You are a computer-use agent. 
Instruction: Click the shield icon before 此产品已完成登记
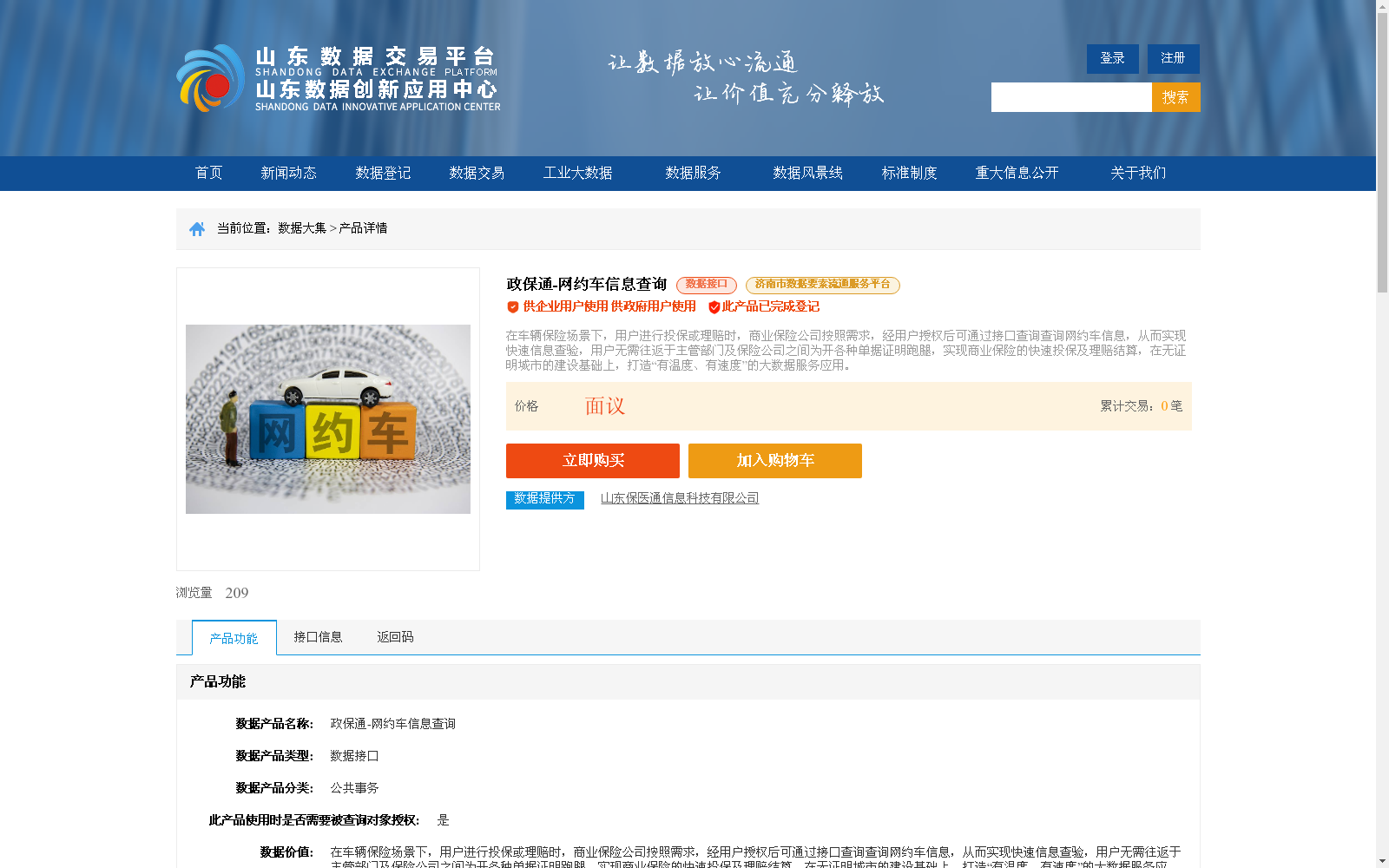coord(714,306)
